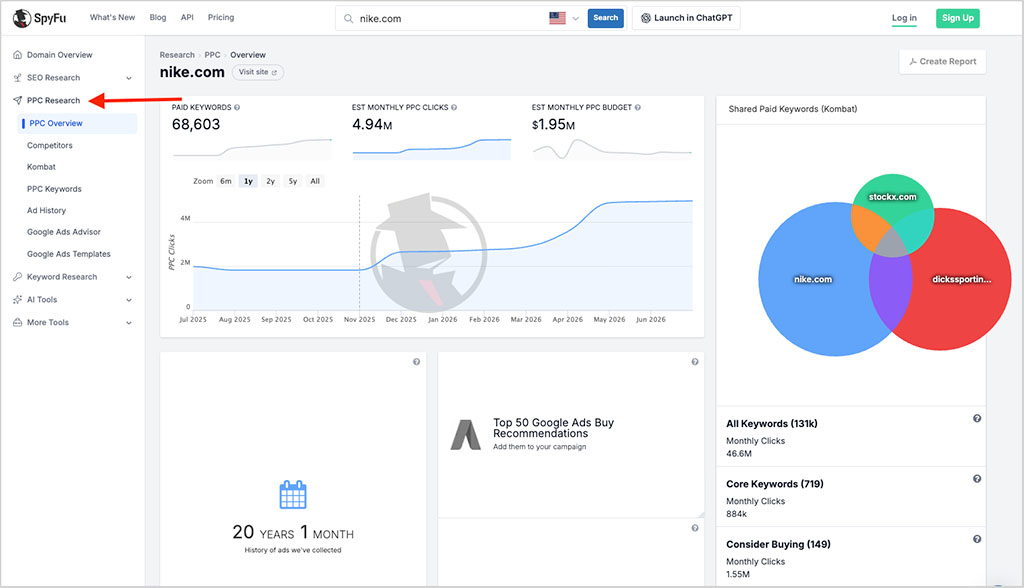Click the PPC Research paper-plane icon

[x=18, y=101]
